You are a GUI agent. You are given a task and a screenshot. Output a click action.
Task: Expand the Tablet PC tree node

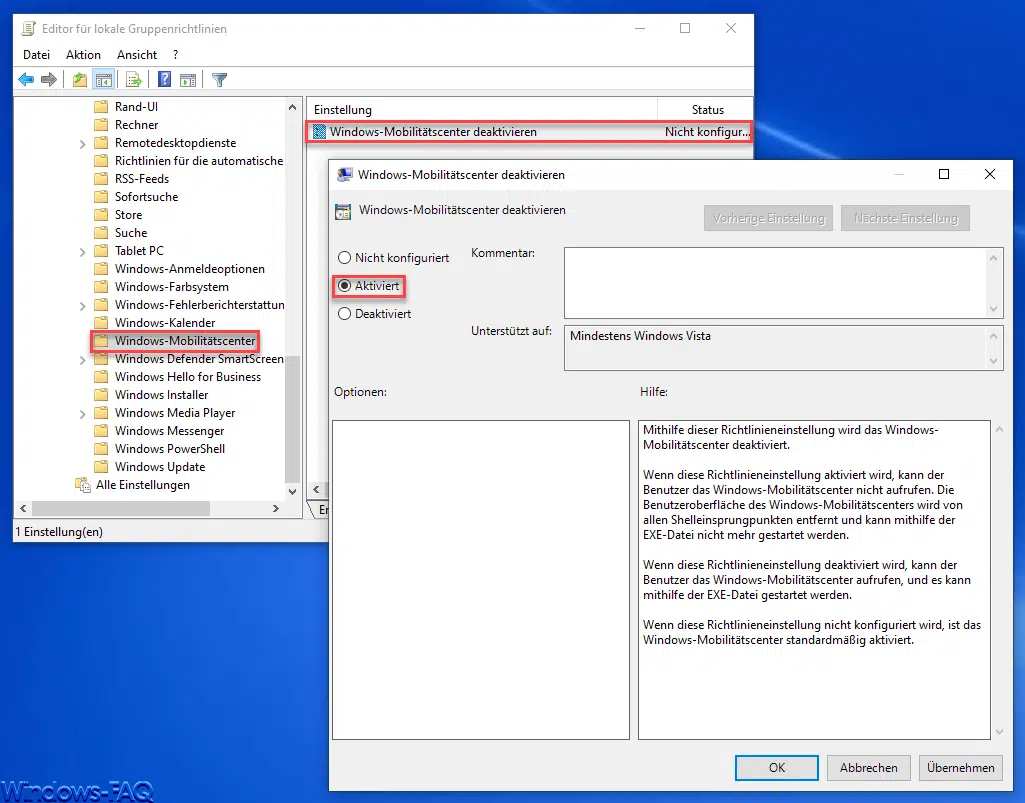point(83,251)
